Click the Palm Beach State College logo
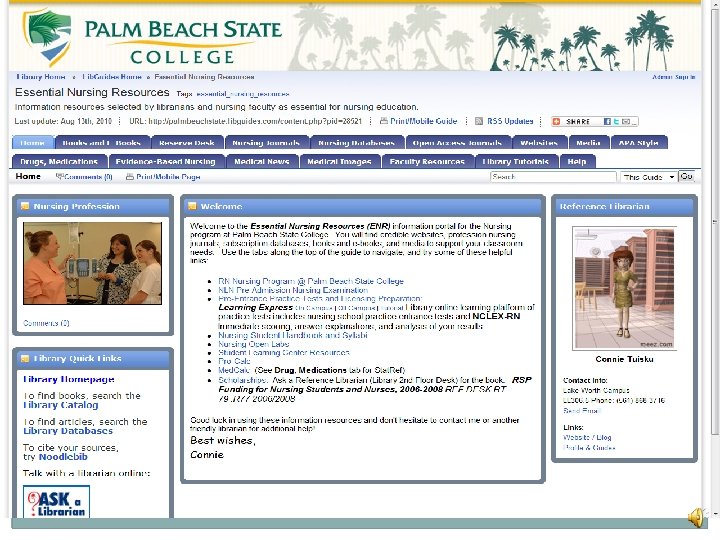The width and height of the screenshot is (720, 540). [152, 38]
